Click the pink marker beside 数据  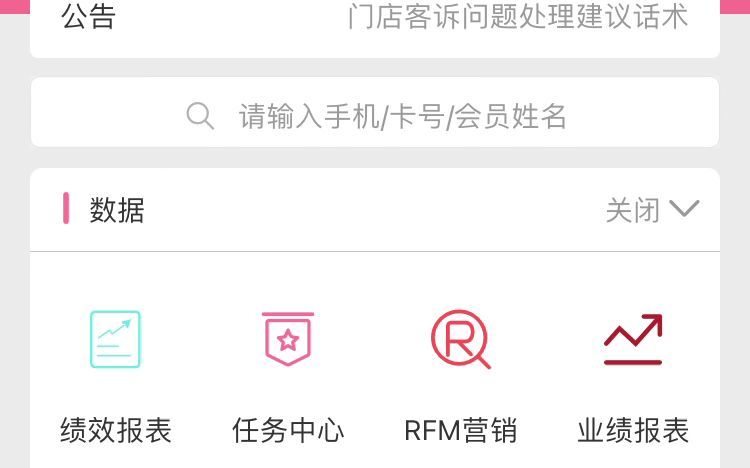[66, 208]
